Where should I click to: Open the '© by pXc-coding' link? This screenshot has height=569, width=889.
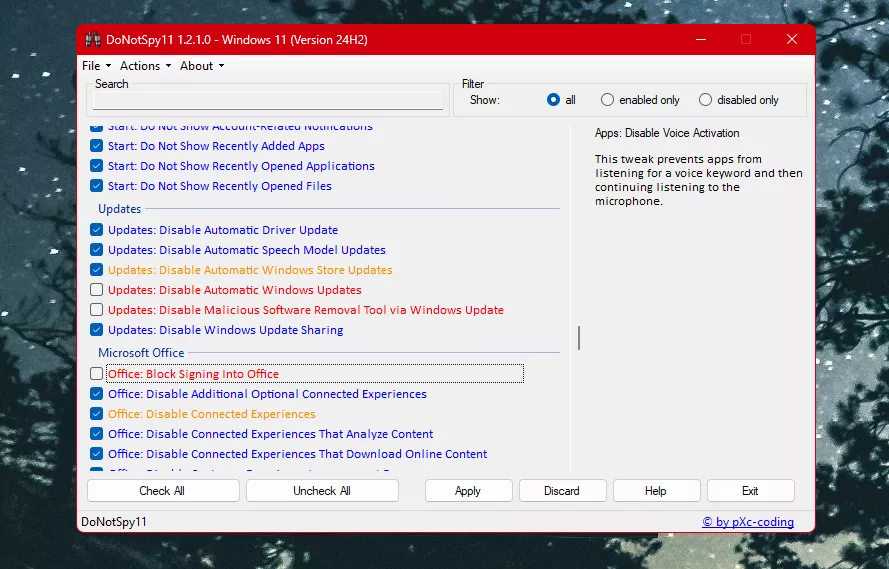pyautogui.click(x=748, y=522)
